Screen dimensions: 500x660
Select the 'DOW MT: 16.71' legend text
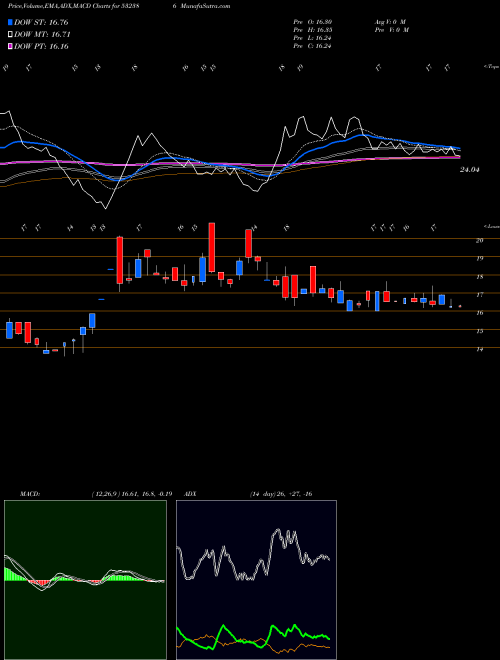tap(42, 35)
